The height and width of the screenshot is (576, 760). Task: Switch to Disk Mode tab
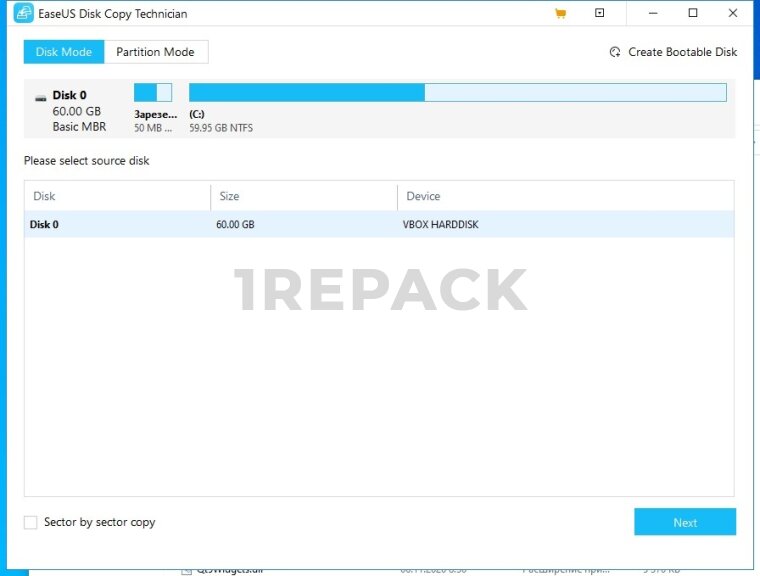(x=63, y=52)
